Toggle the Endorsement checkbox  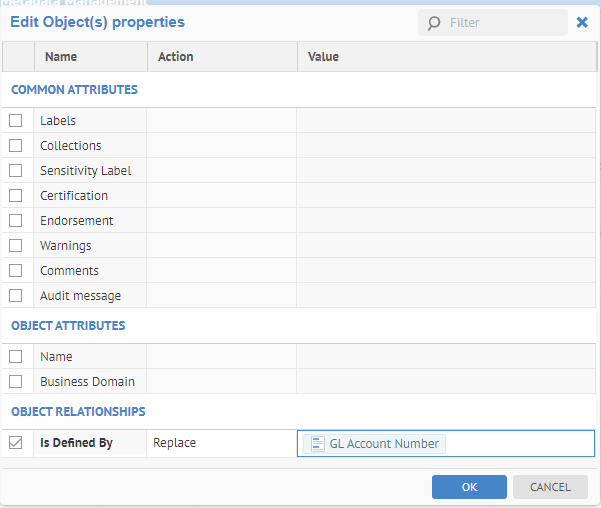point(16,221)
